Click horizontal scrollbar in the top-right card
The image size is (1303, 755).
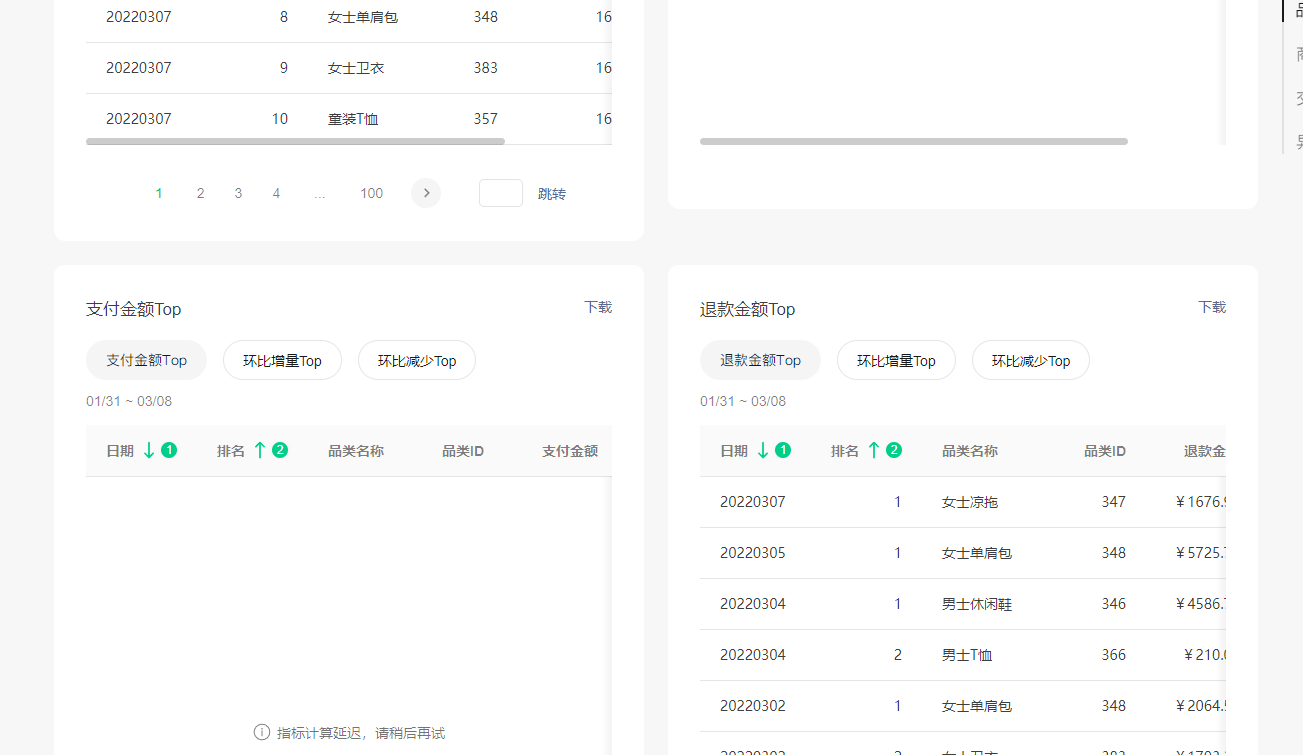914,141
